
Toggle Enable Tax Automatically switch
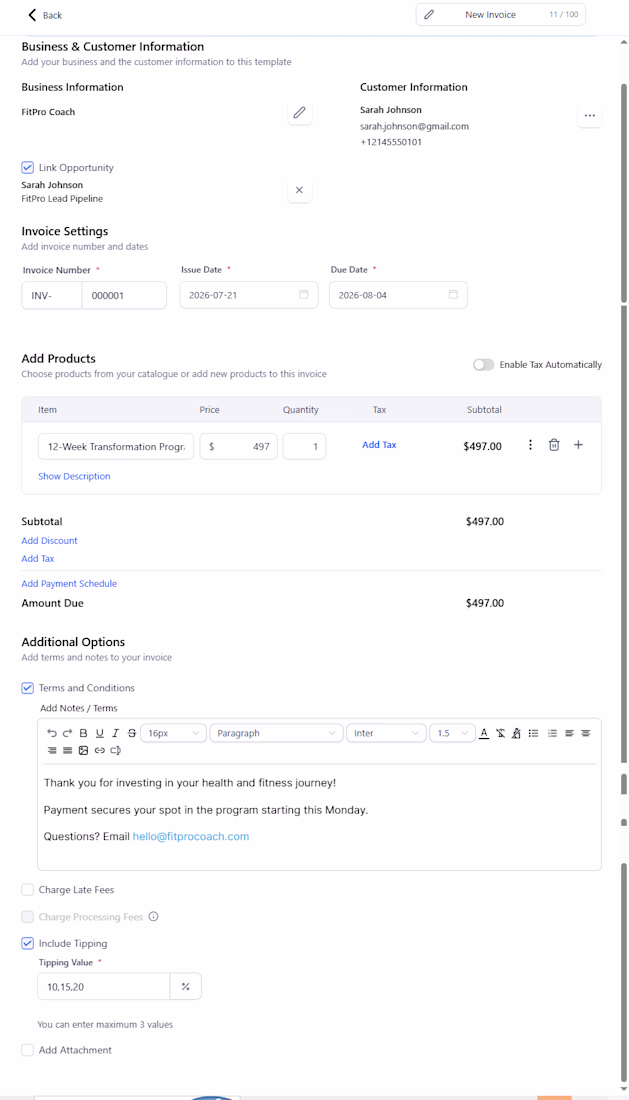[483, 365]
